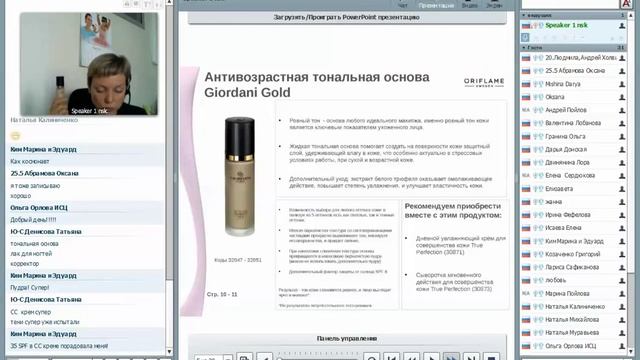Click user icon beside Исаева Елена
The height and width of the screenshot is (360, 640).
pos(622,228)
